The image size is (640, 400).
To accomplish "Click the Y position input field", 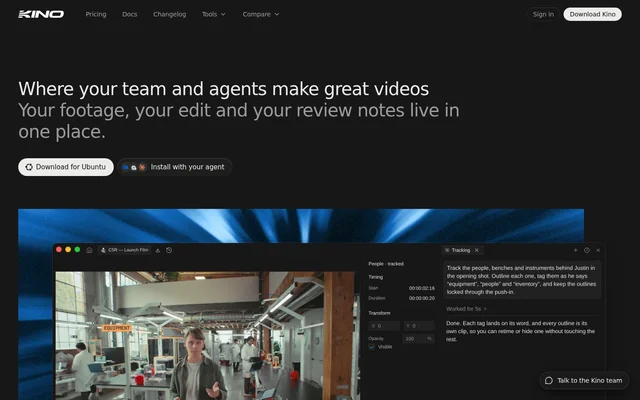I will point(419,326).
